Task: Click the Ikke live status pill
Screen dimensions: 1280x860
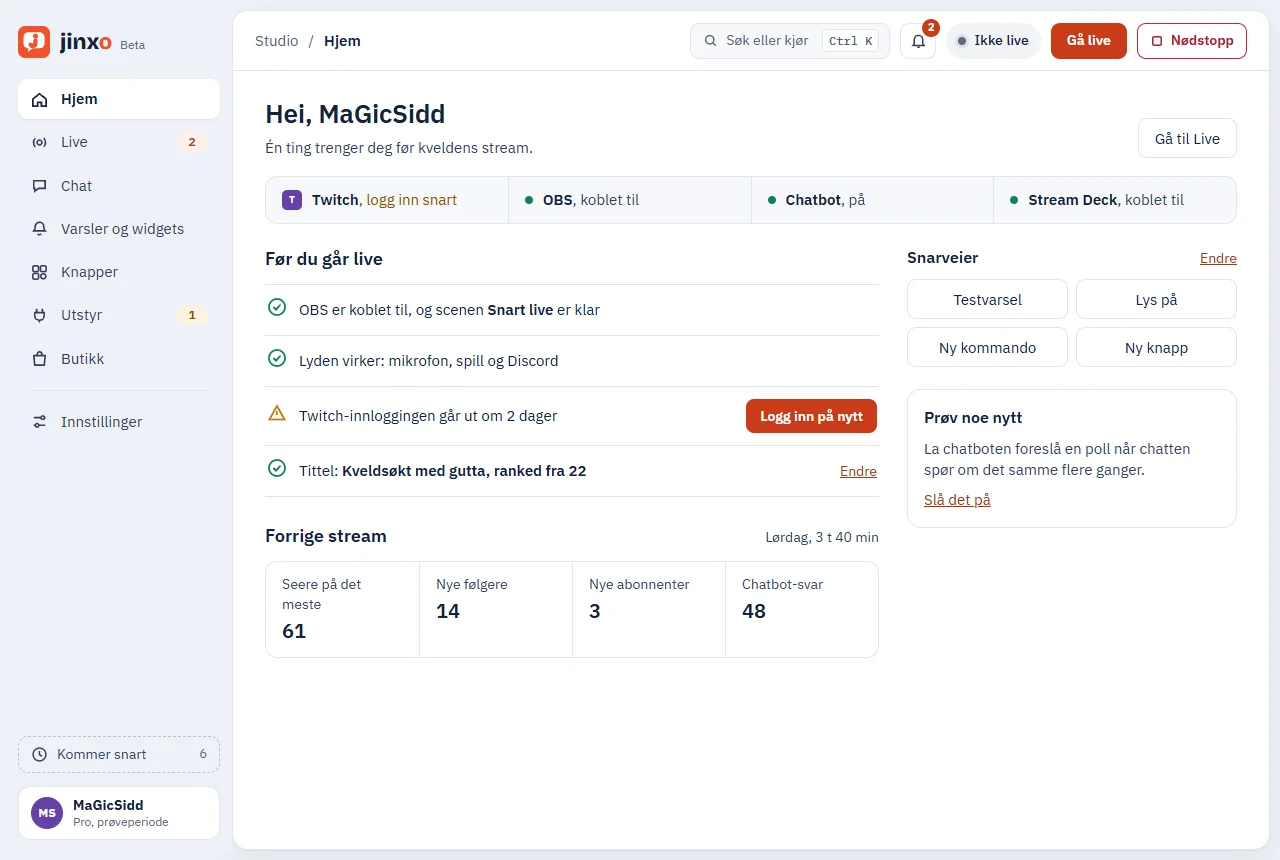Action: click(993, 41)
